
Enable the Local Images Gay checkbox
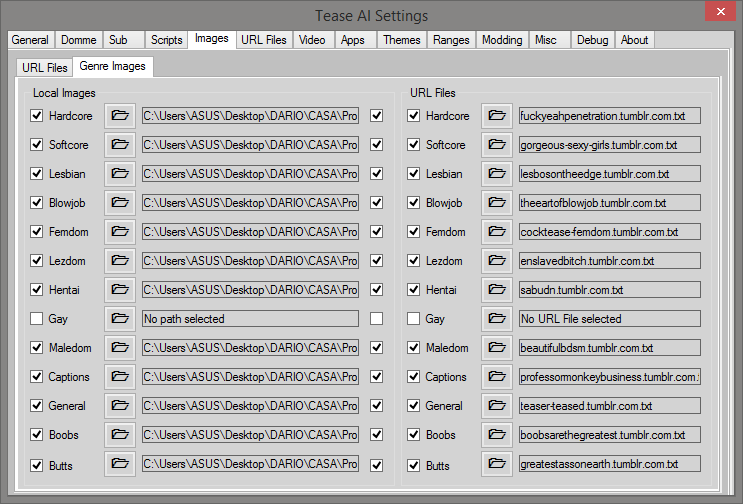pos(36,318)
